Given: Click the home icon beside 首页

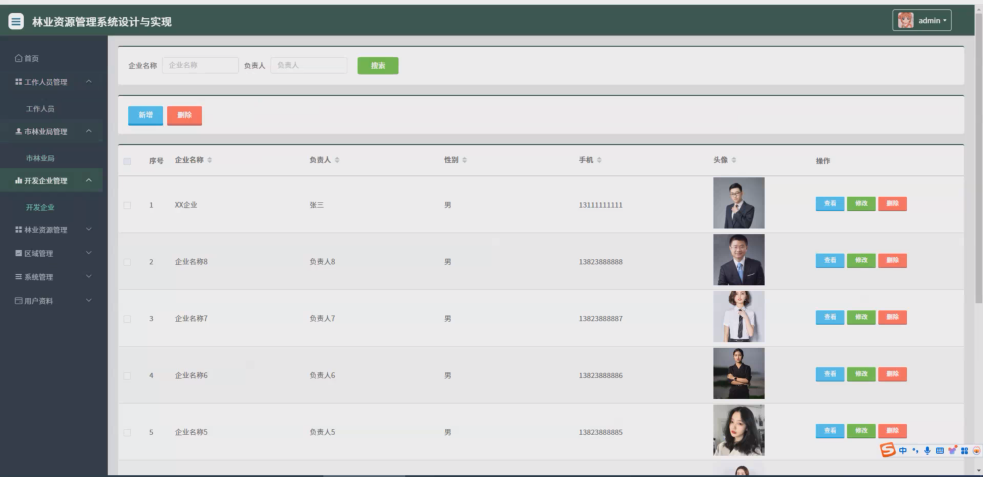Looking at the screenshot, I should pos(18,58).
